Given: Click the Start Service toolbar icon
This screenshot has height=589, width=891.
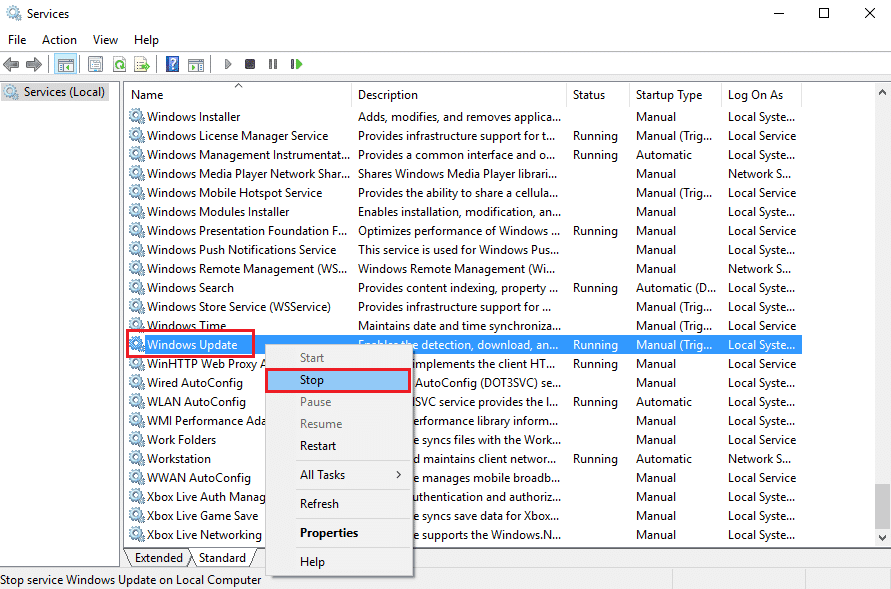Looking at the screenshot, I should coord(228,63).
